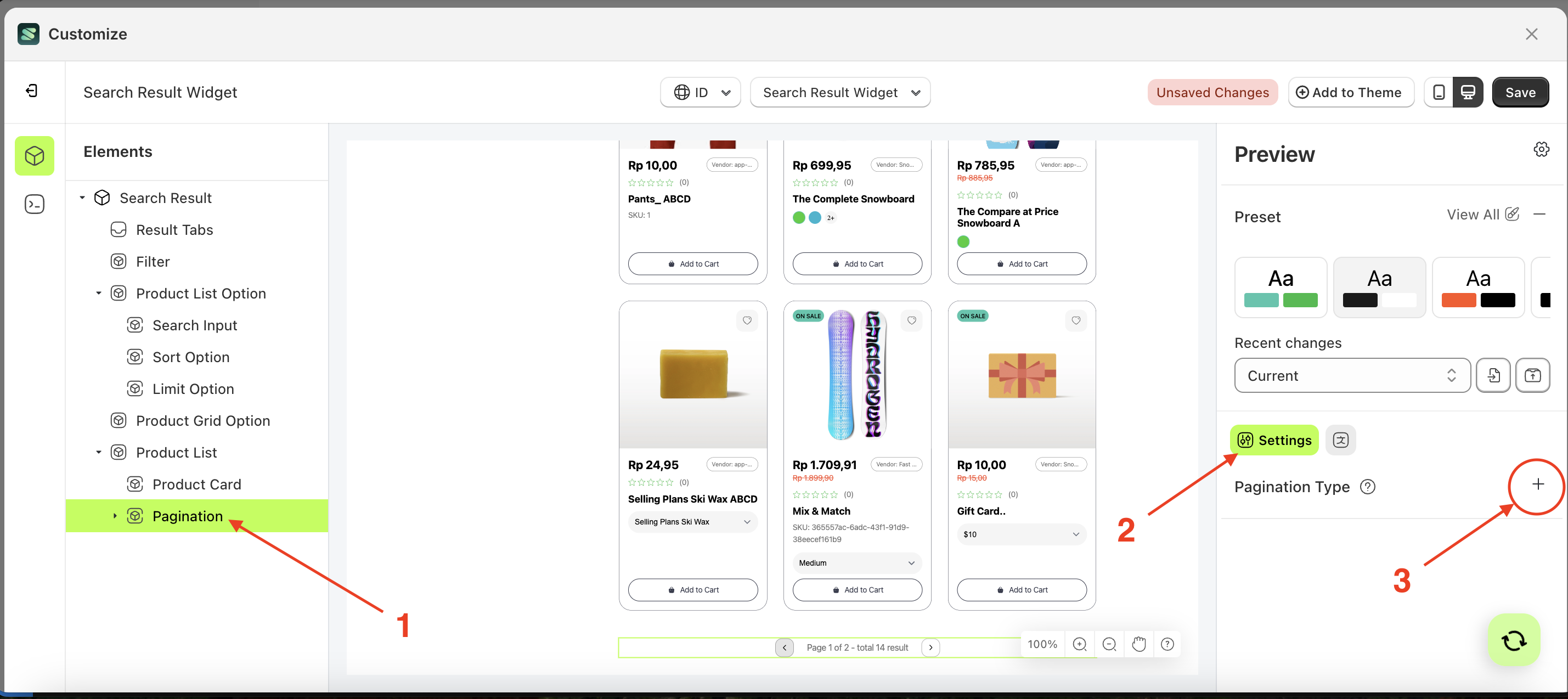Click the exit editor icon in sidebar
Screen dimensions: 1568x699
(x=32, y=91)
